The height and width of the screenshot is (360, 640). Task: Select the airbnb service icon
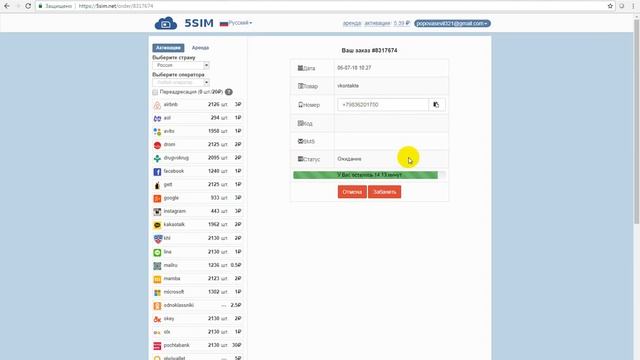(x=157, y=105)
